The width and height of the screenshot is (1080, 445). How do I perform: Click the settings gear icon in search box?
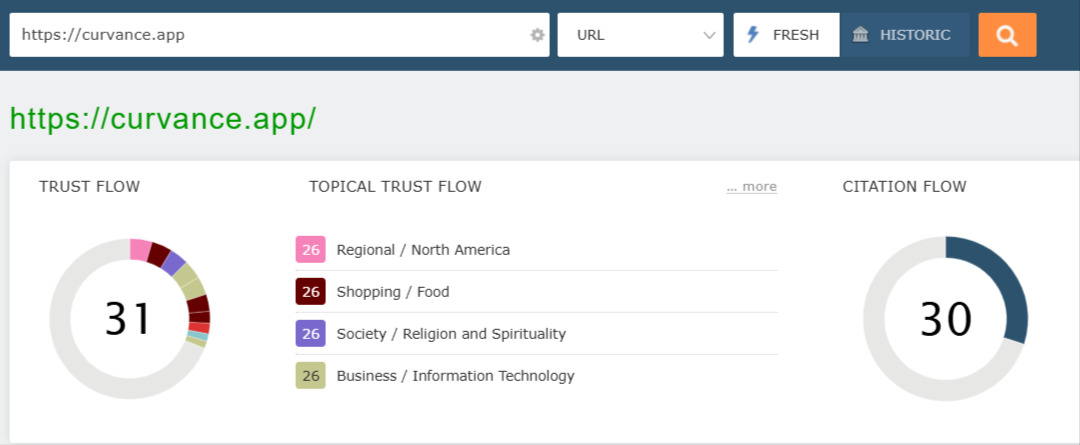[537, 35]
